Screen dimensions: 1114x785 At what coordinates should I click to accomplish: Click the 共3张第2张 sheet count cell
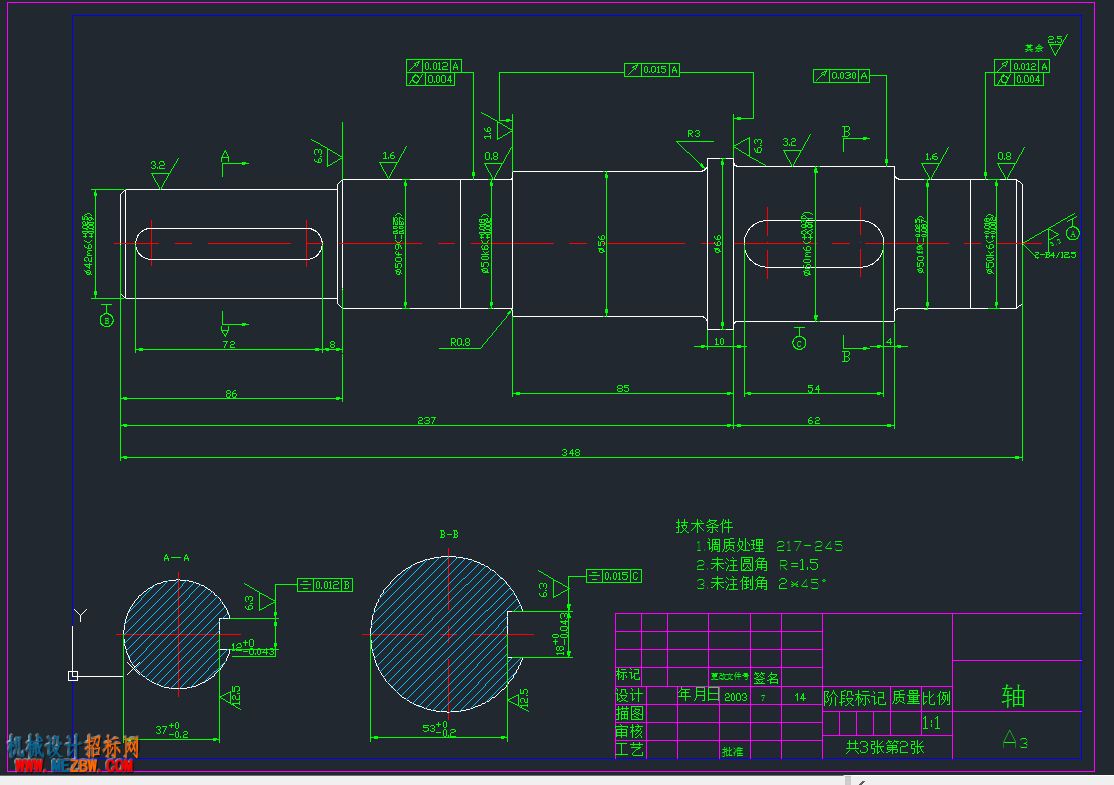point(885,747)
